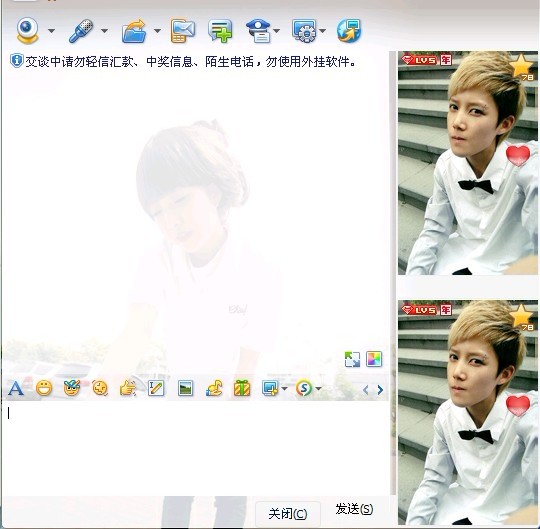The width and height of the screenshot is (540, 529).
Task: Expand remote assistance options dropdown arrow
Action: (x=322, y=31)
